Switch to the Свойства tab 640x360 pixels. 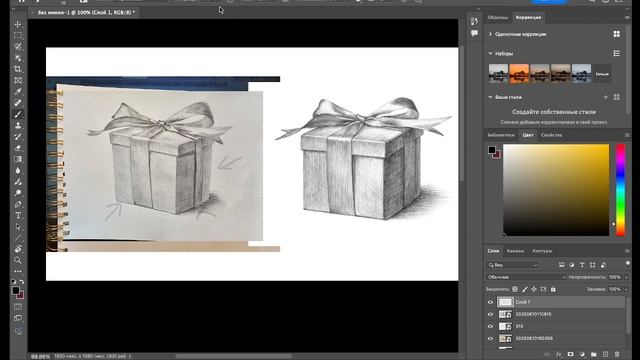551,135
